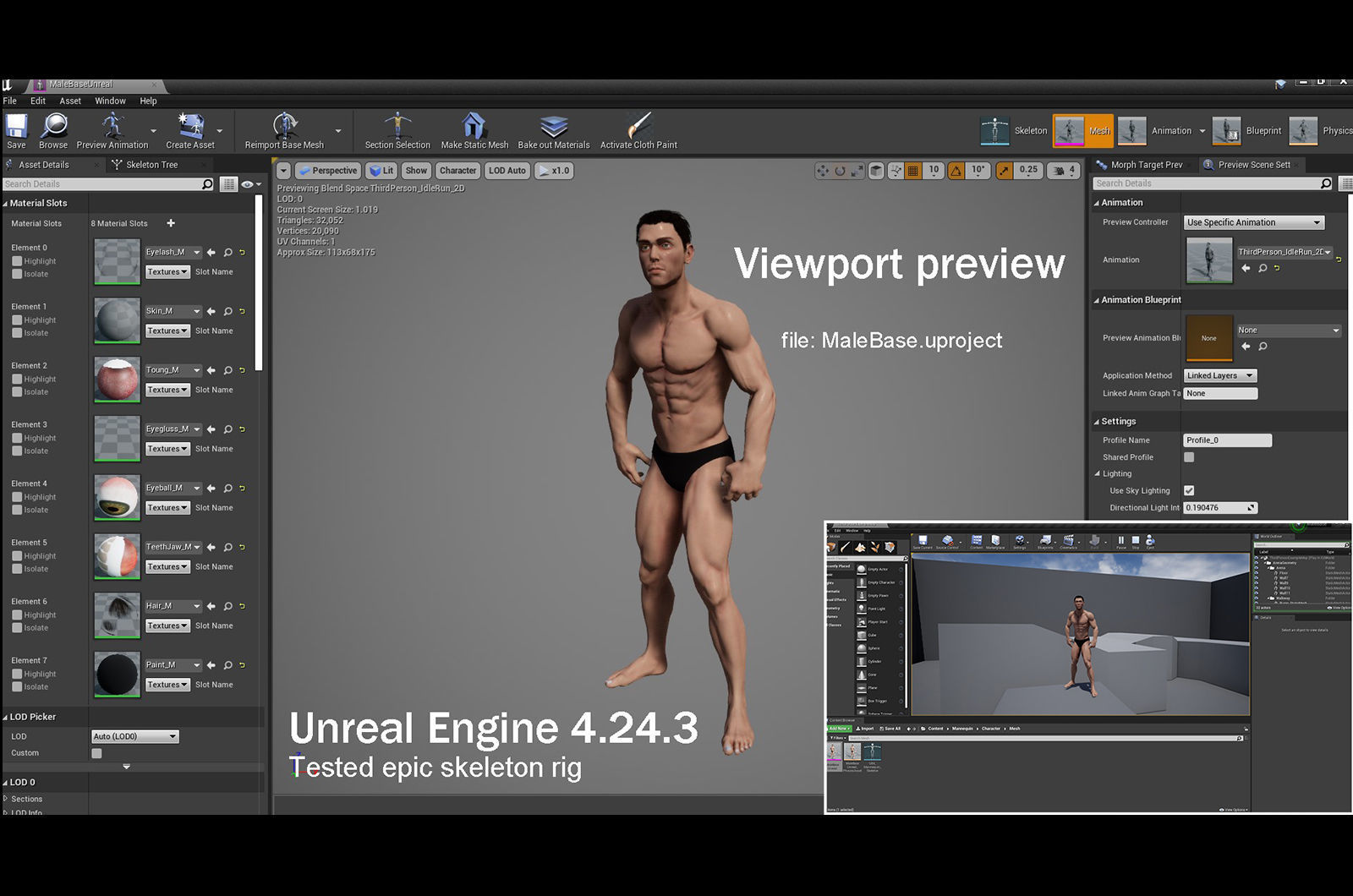Collapse the LOD Picker section

click(x=6, y=717)
